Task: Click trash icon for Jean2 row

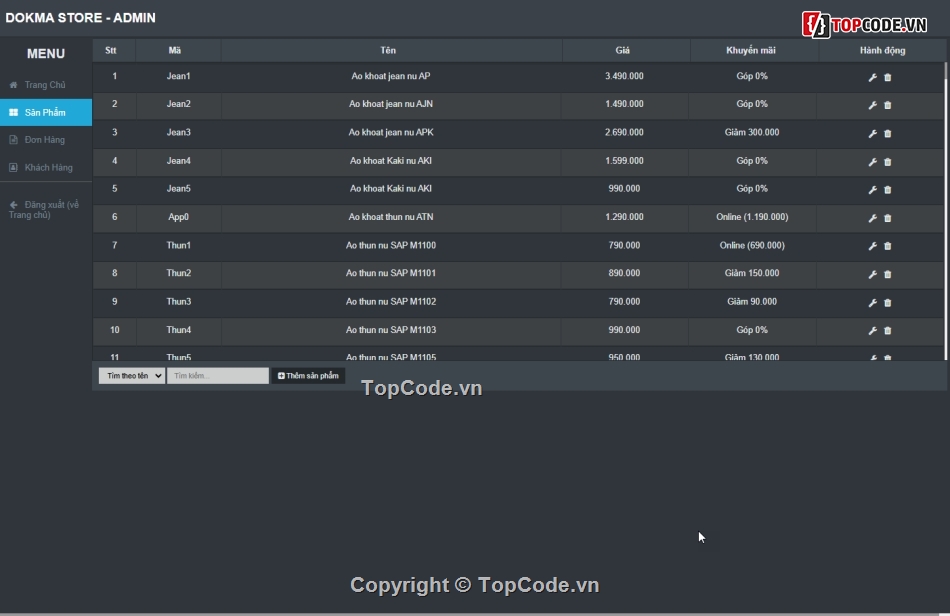Action: pyautogui.click(x=888, y=105)
